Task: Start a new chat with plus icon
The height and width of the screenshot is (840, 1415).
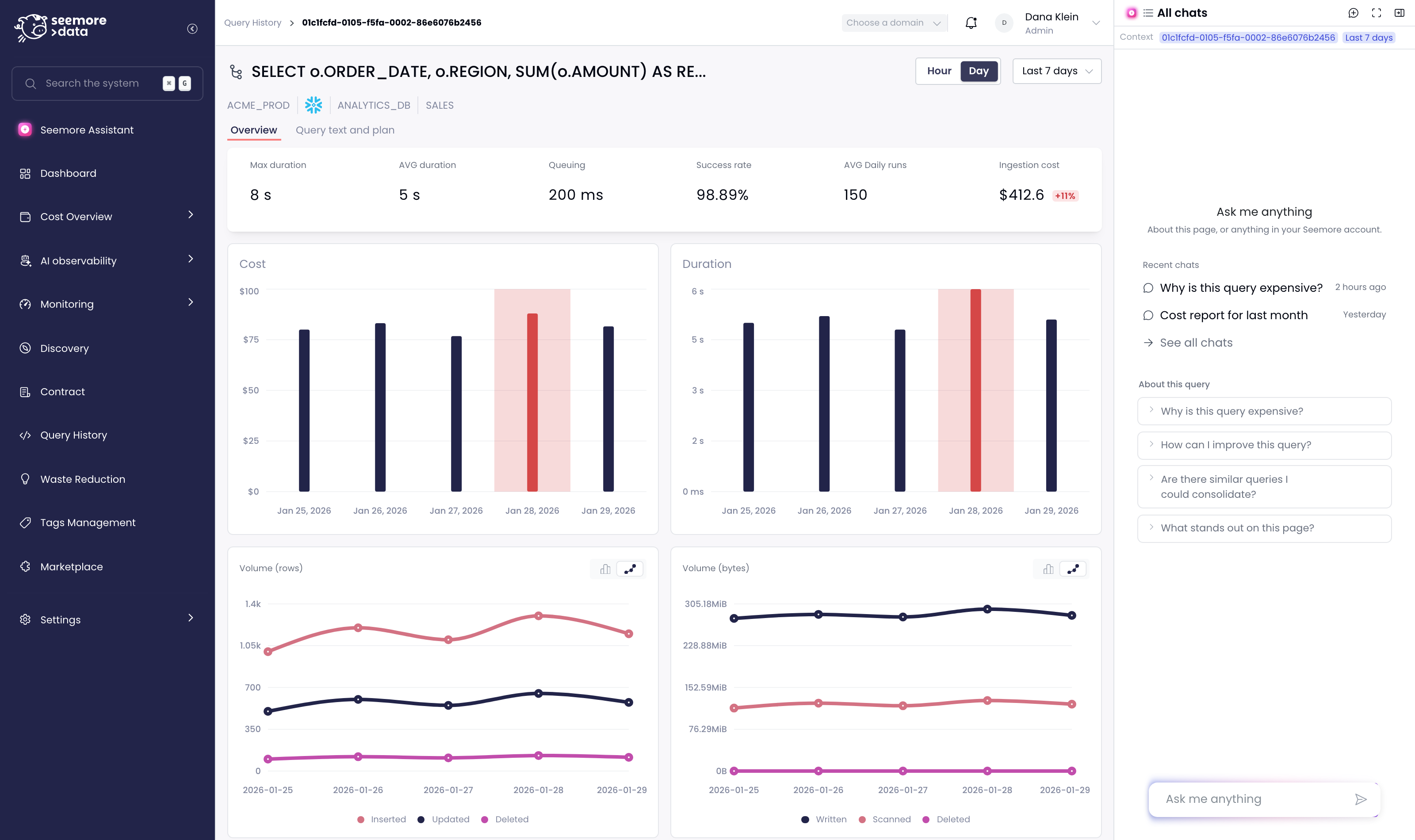Action: 1353,13
